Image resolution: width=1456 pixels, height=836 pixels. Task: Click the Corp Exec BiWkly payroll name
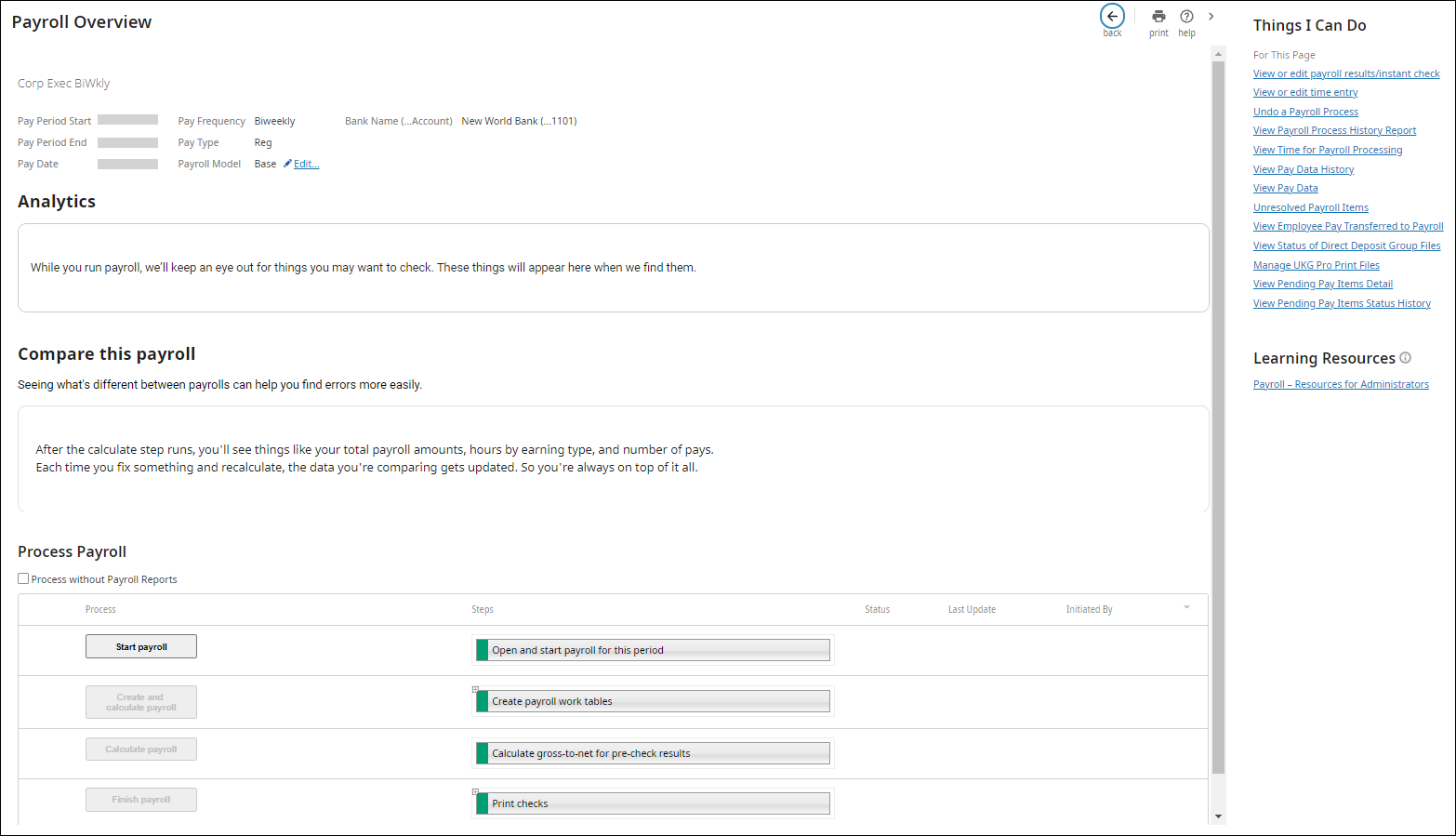63,84
